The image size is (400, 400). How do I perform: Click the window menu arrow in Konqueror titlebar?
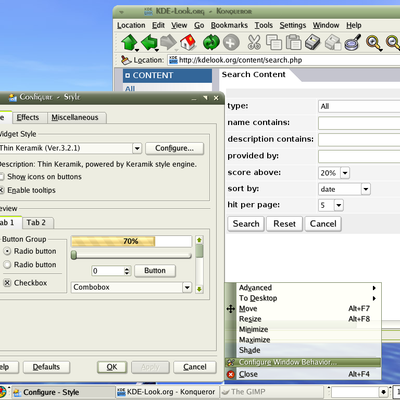[x=121, y=12]
